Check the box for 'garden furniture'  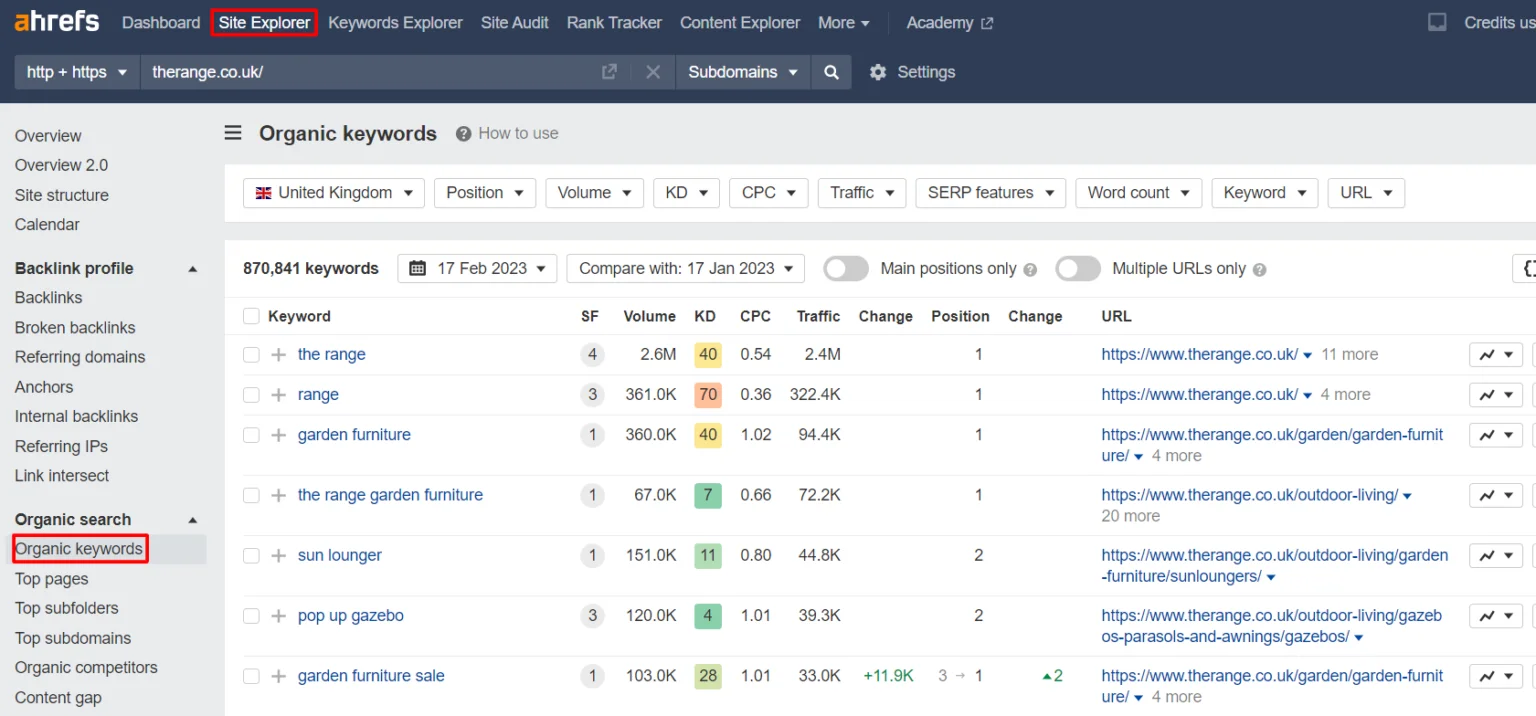click(x=251, y=435)
